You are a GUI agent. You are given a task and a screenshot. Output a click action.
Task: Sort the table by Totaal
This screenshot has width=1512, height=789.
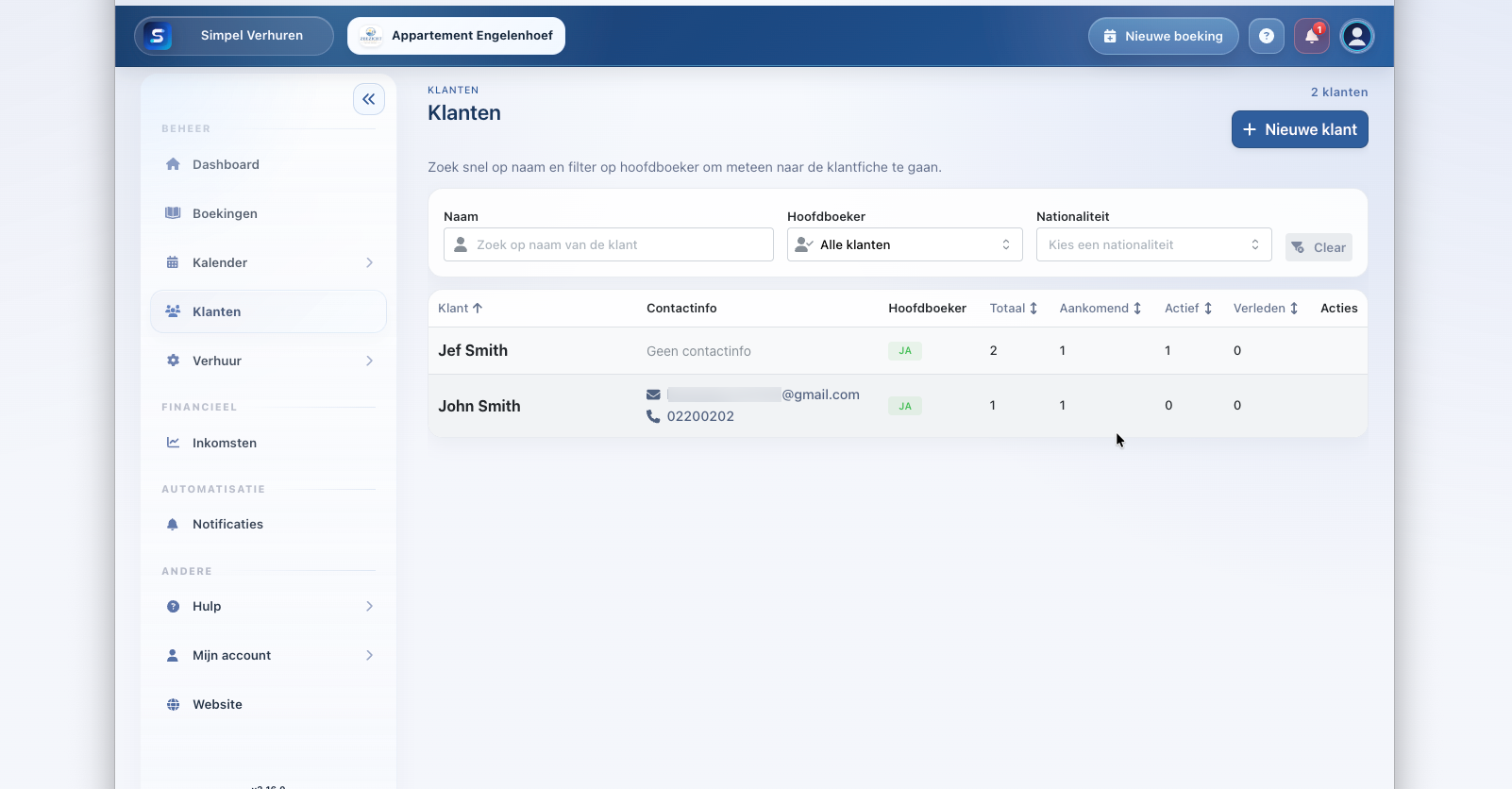pyautogui.click(x=1013, y=309)
